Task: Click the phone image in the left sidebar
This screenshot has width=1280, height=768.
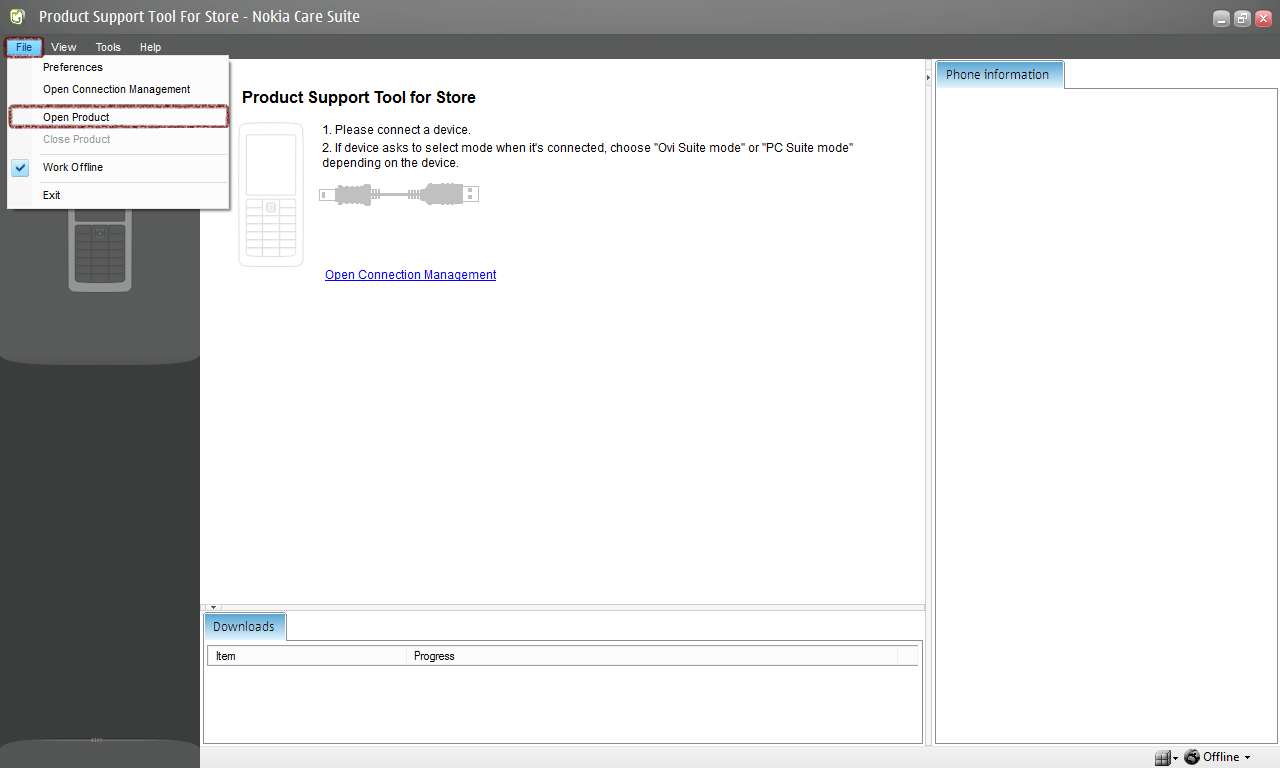Action: click(x=99, y=250)
